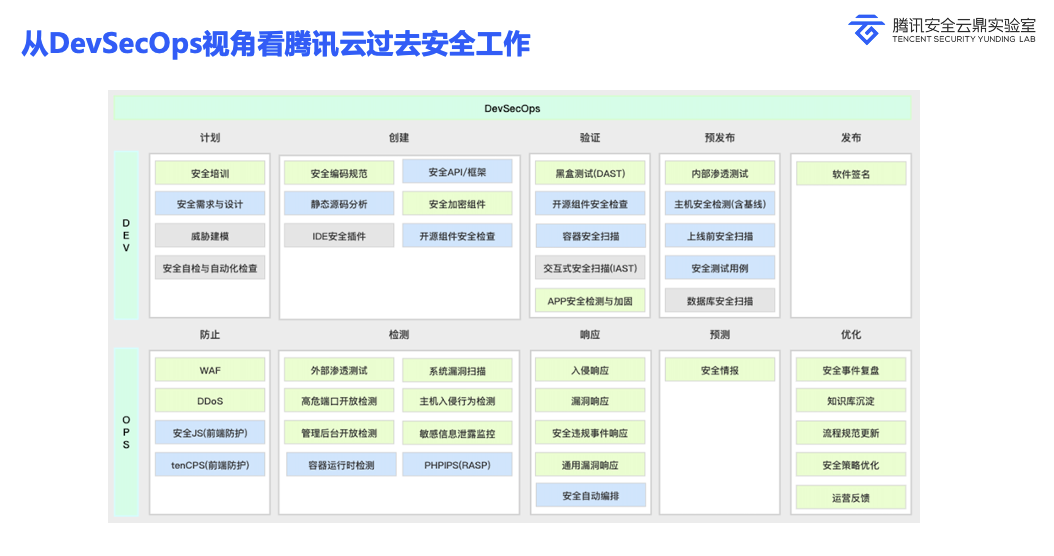1054x556 pixels.
Task: Click the slide title about DevSecOps
Action: click(276, 44)
